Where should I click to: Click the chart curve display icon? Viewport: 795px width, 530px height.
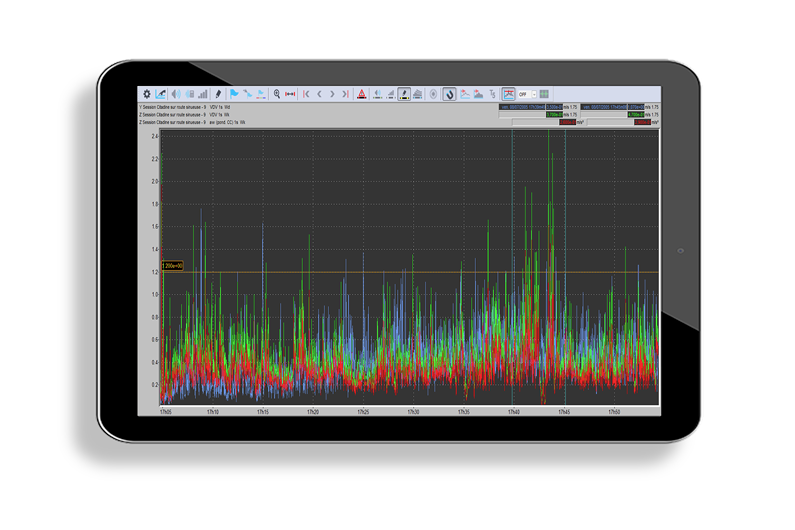(161, 94)
